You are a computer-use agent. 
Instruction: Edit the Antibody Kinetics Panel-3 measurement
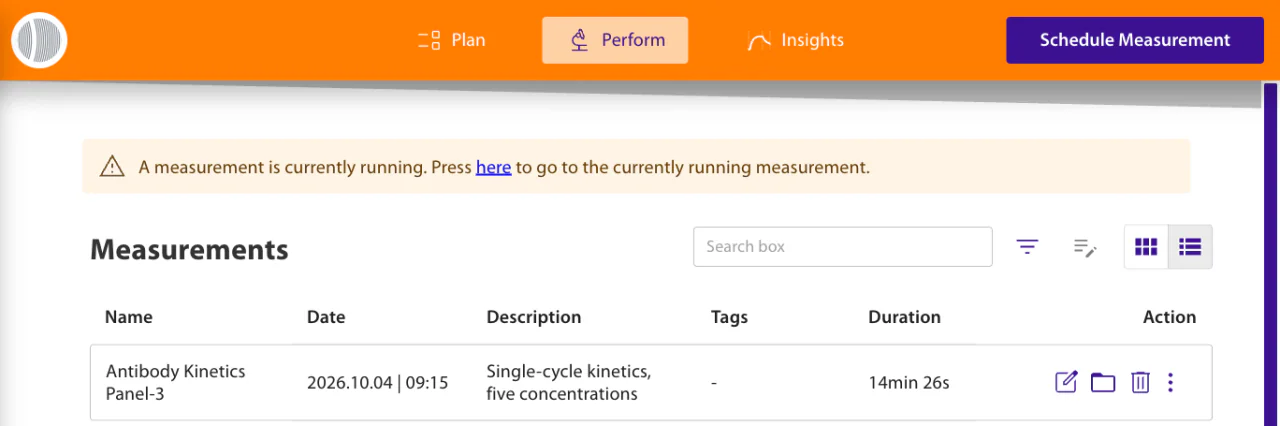[x=1067, y=382]
